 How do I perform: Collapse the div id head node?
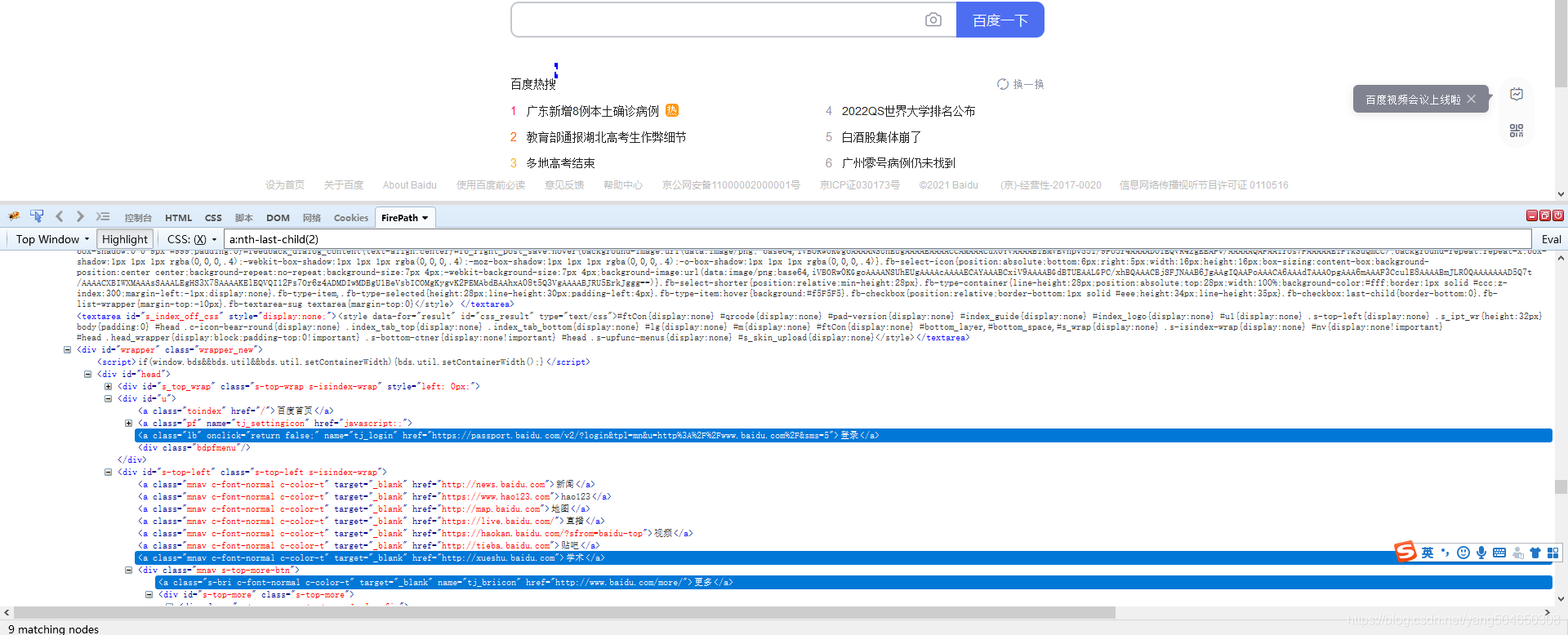(x=87, y=374)
